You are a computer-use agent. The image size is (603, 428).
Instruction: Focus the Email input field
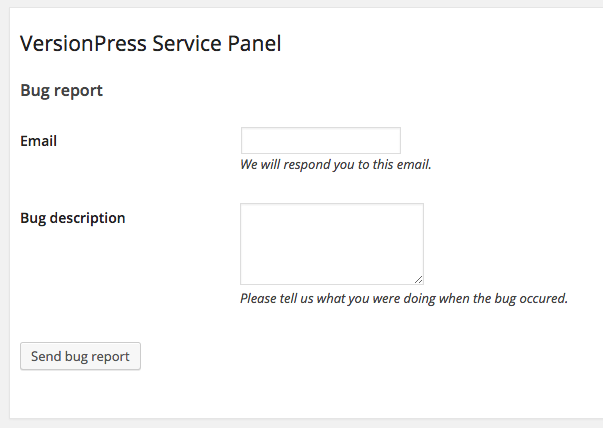pyautogui.click(x=320, y=140)
